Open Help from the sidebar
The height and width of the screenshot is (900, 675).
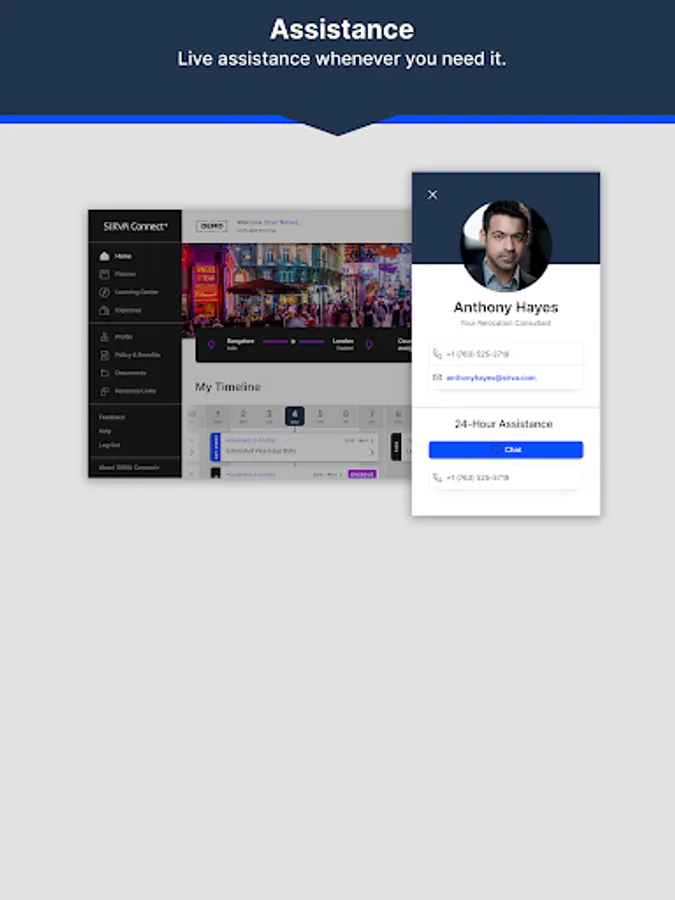tap(105, 431)
